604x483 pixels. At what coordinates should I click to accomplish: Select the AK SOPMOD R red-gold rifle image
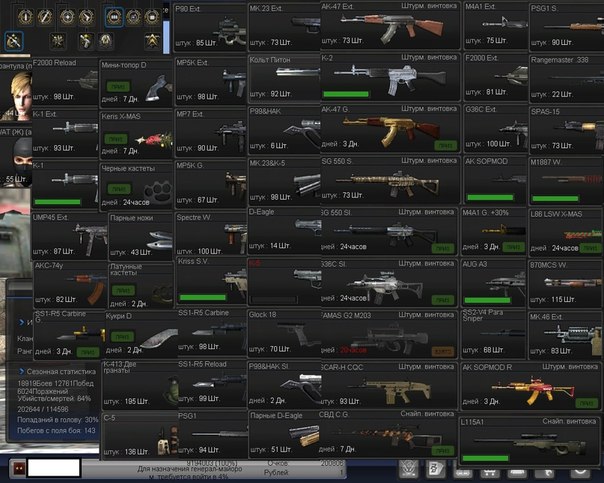coord(532,389)
